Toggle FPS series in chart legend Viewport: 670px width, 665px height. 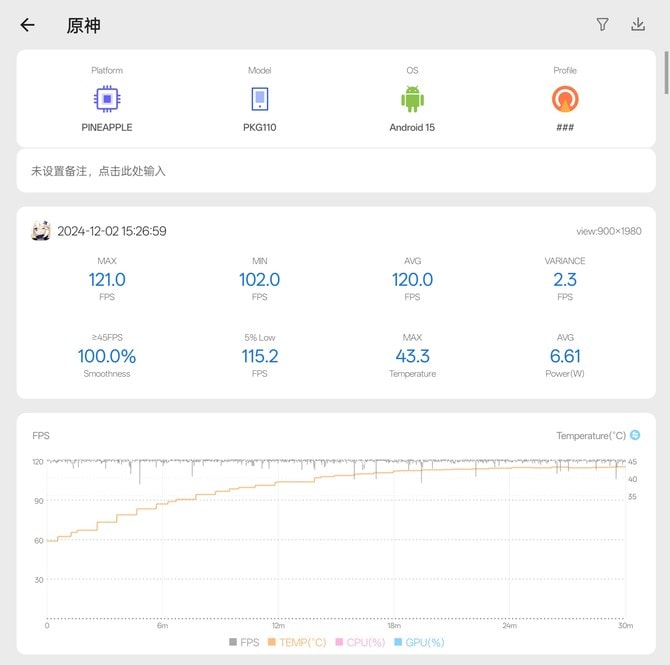(247, 642)
